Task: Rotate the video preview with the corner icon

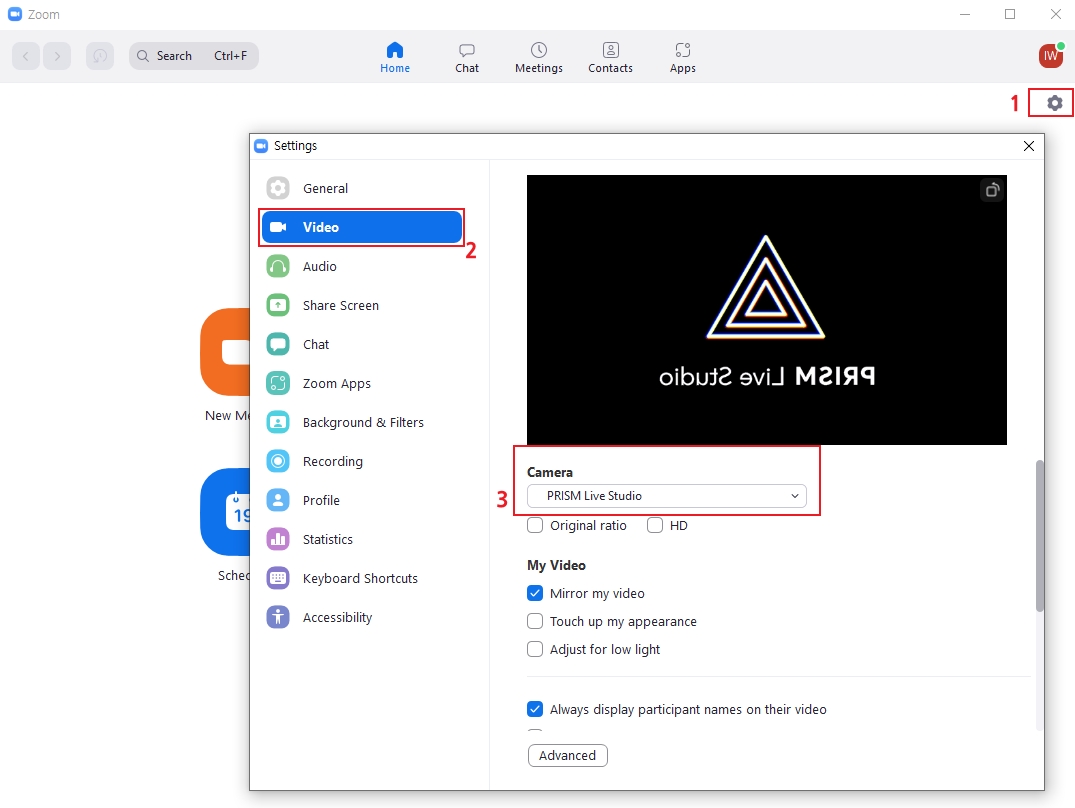Action: click(991, 190)
